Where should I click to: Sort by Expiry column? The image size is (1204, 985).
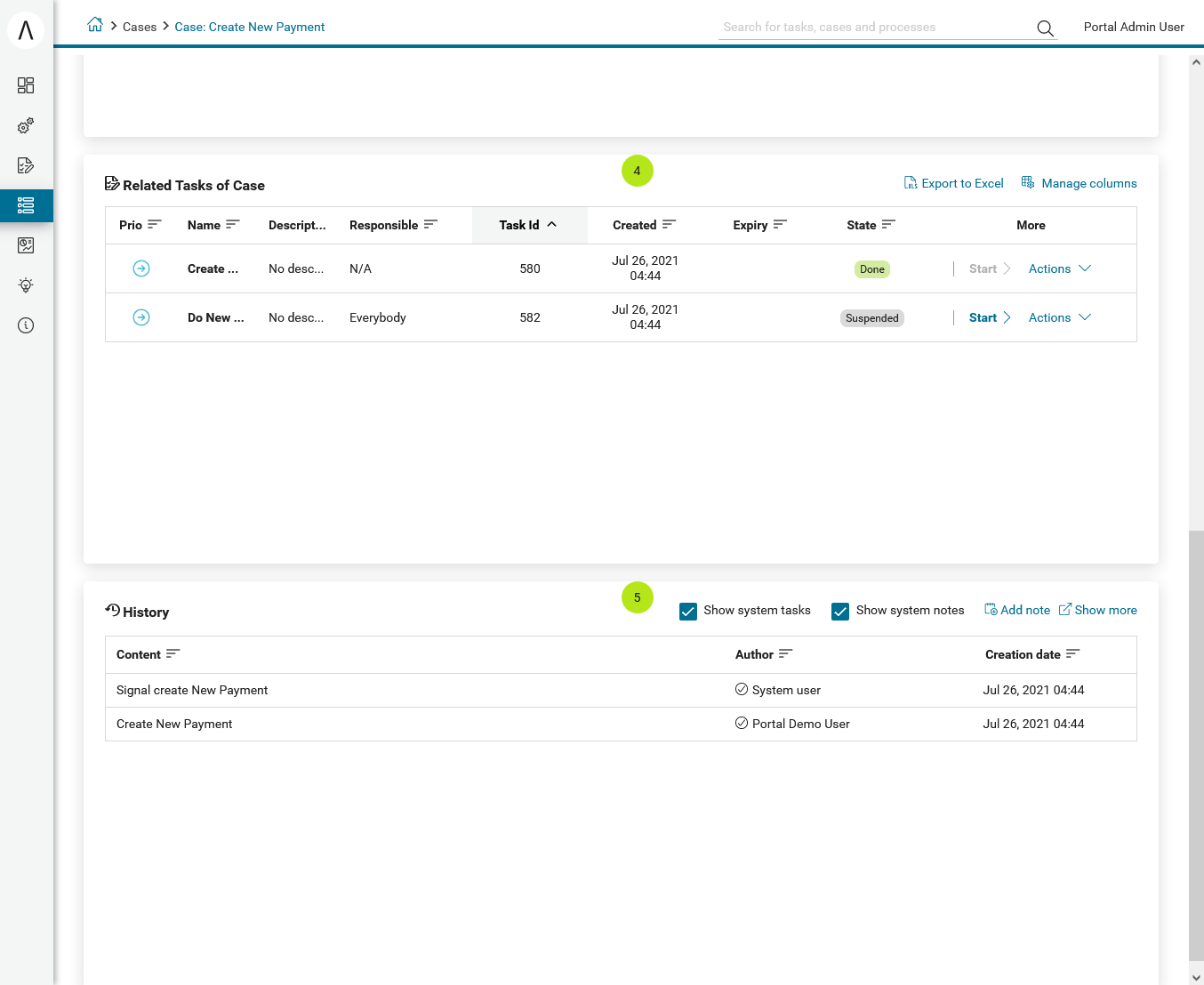click(759, 225)
